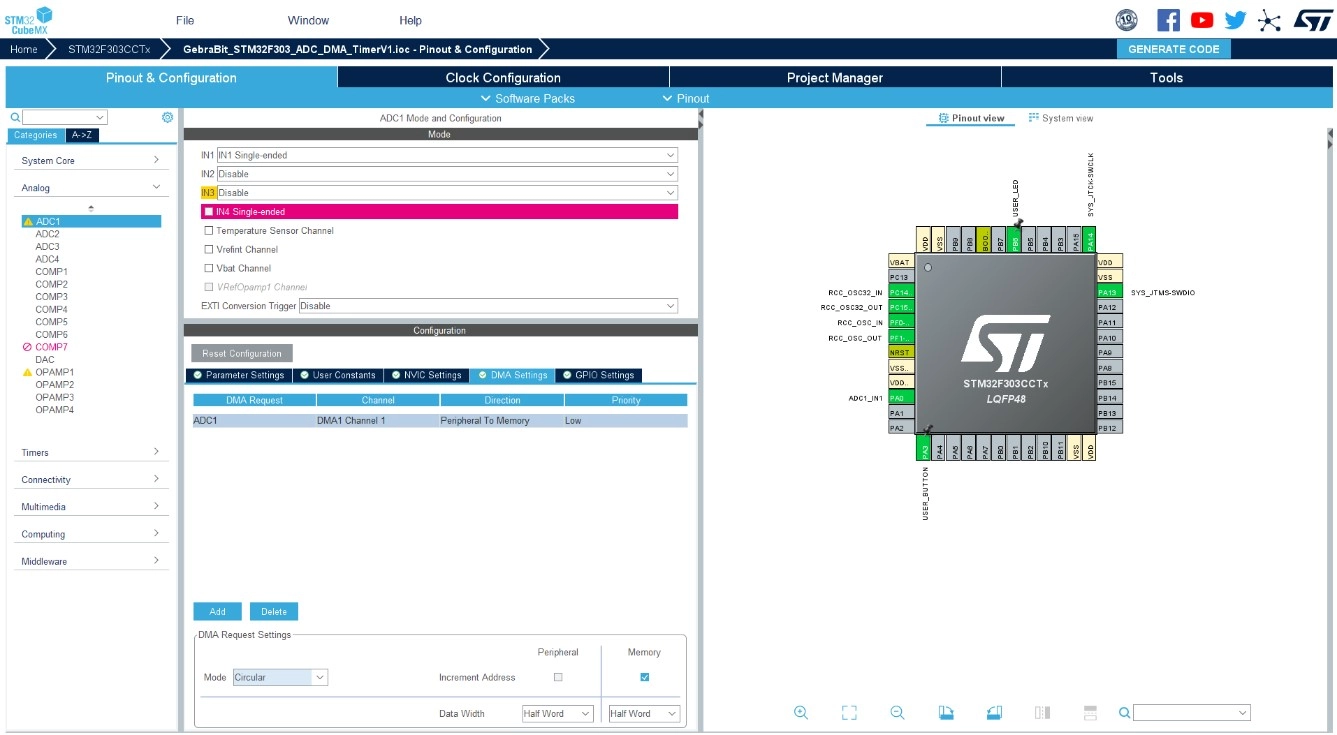Click the Reset Configuration button
Screen dimensions: 1337x735
tap(242, 353)
